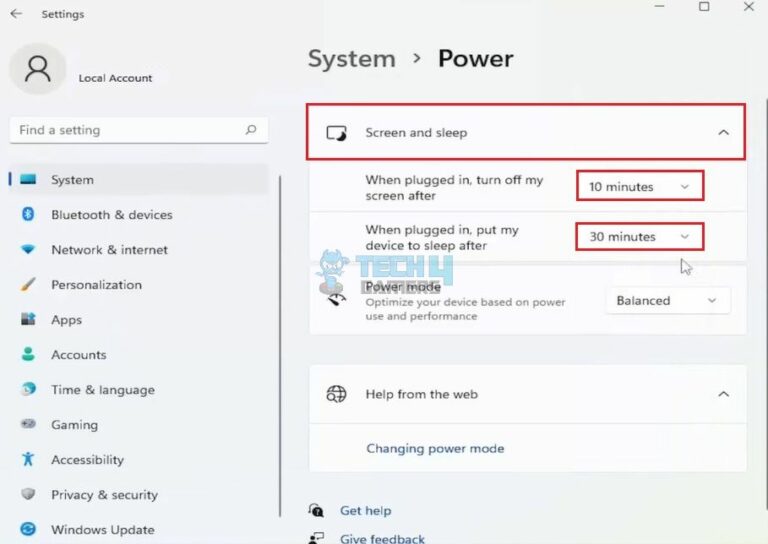The height and width of the screenshot is (544, 768).
Task: Collapse the Screen and sleep section
Action: point(723,132)
